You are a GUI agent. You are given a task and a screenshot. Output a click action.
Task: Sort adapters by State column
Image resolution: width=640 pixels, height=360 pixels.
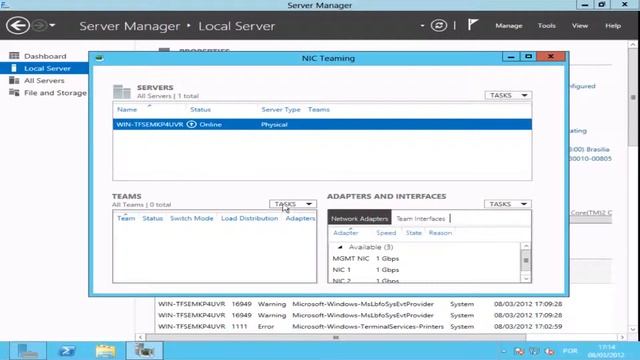[x=413, y=233]
